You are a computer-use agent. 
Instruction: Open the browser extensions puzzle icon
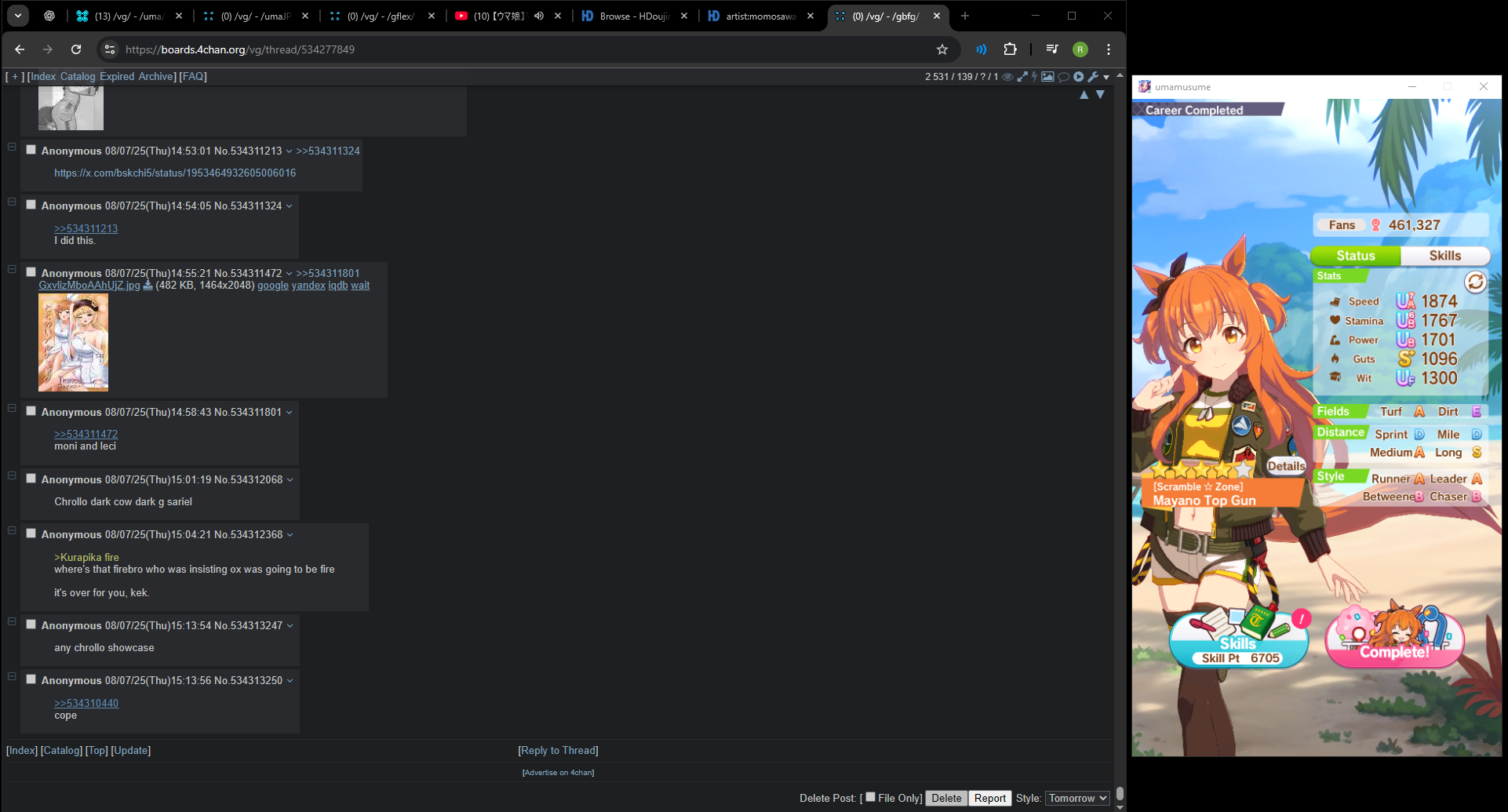click(x=1010, y=49)
